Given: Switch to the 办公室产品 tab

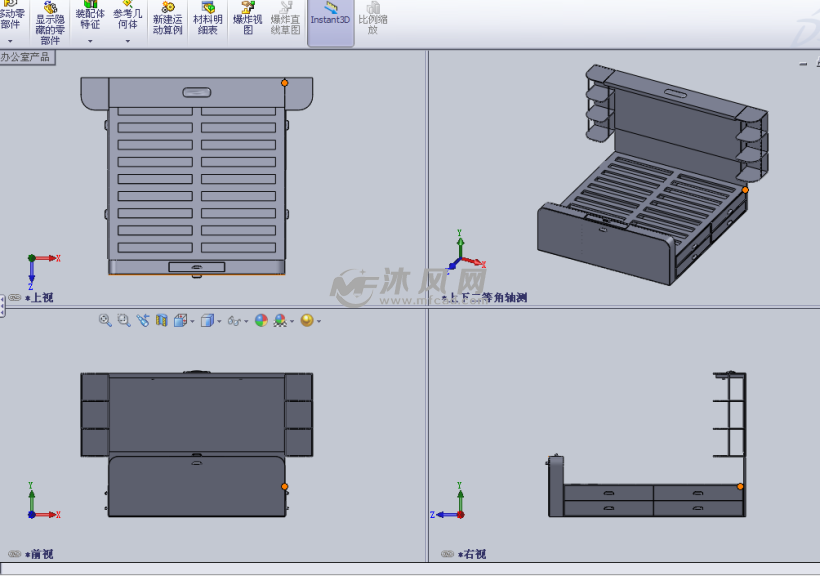Looking at the screenshot, I should point(26,57).
